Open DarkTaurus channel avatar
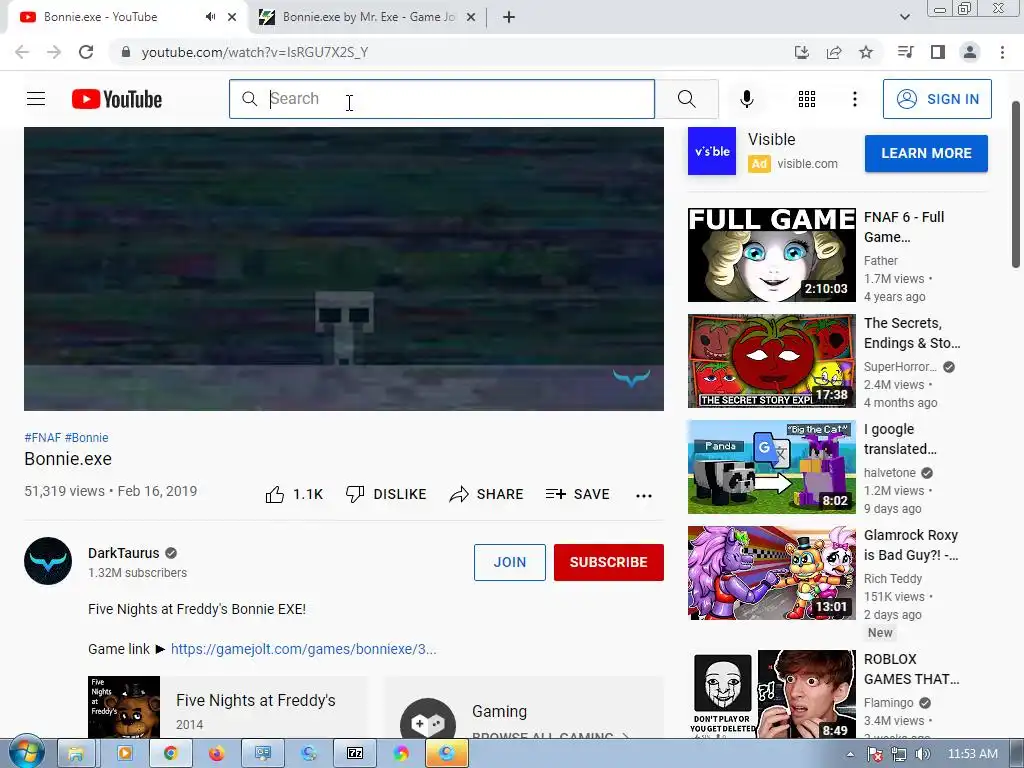This screenshot has height=768, width=1024. point(48,561)
